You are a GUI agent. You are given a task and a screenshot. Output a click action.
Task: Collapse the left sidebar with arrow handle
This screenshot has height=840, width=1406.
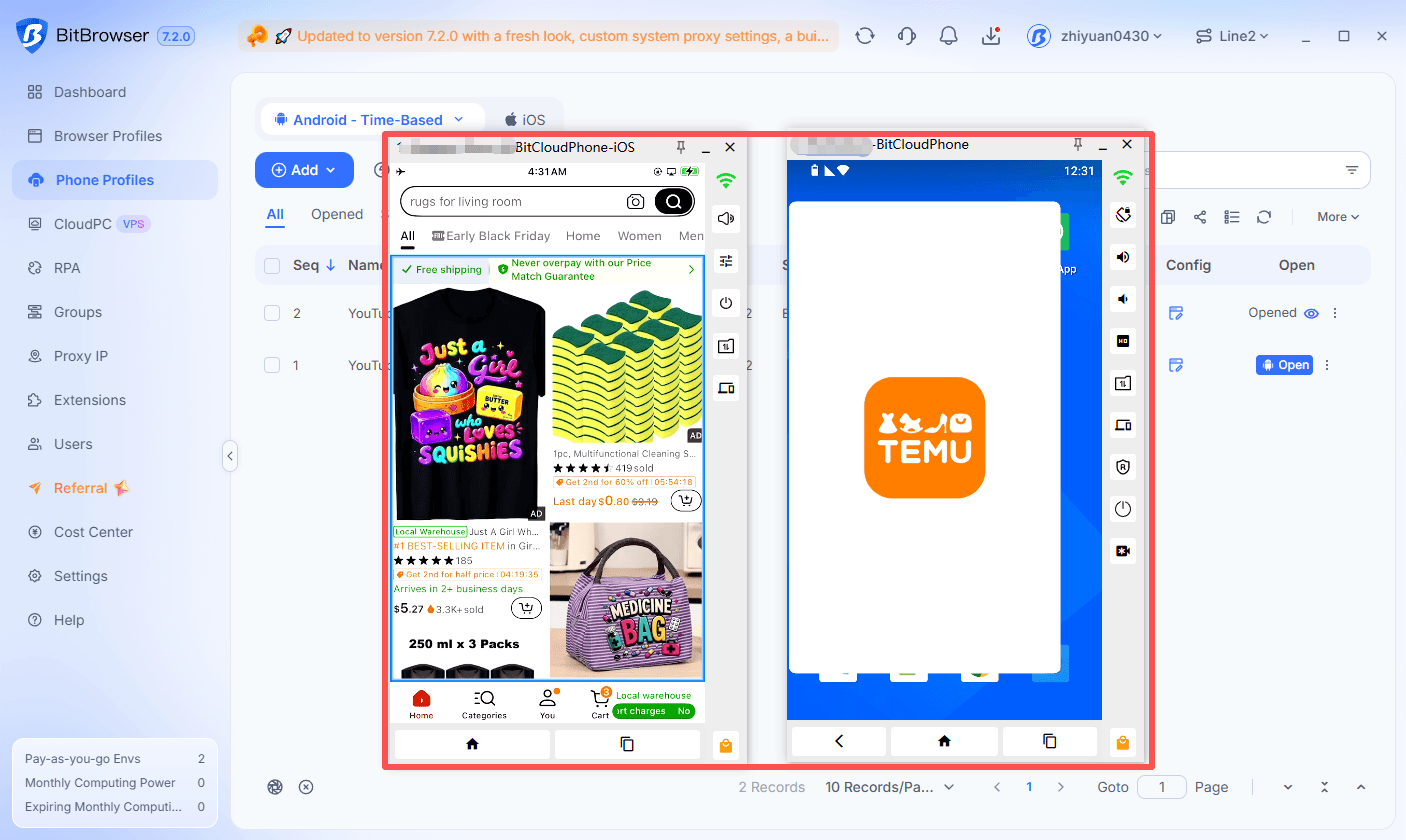230,456
